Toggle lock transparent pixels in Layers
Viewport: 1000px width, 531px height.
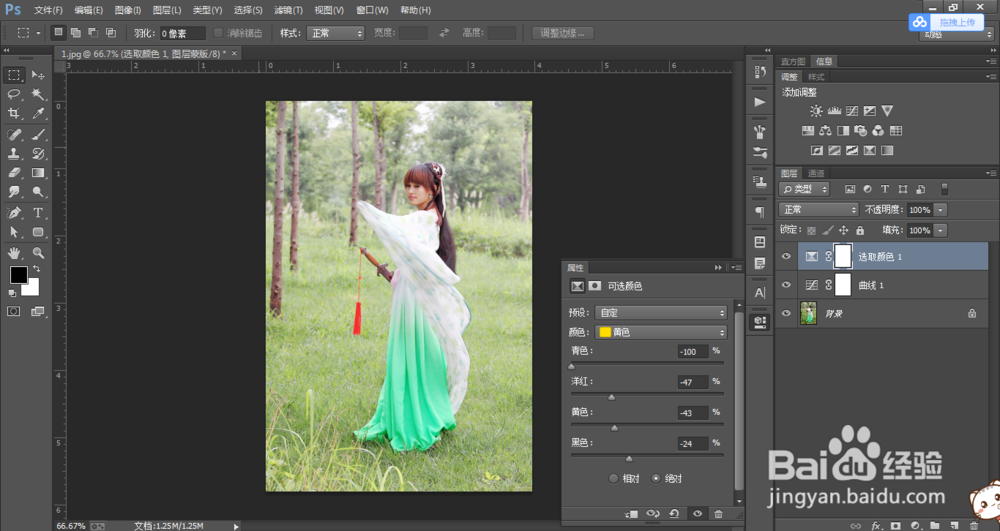tap(811, 230)
